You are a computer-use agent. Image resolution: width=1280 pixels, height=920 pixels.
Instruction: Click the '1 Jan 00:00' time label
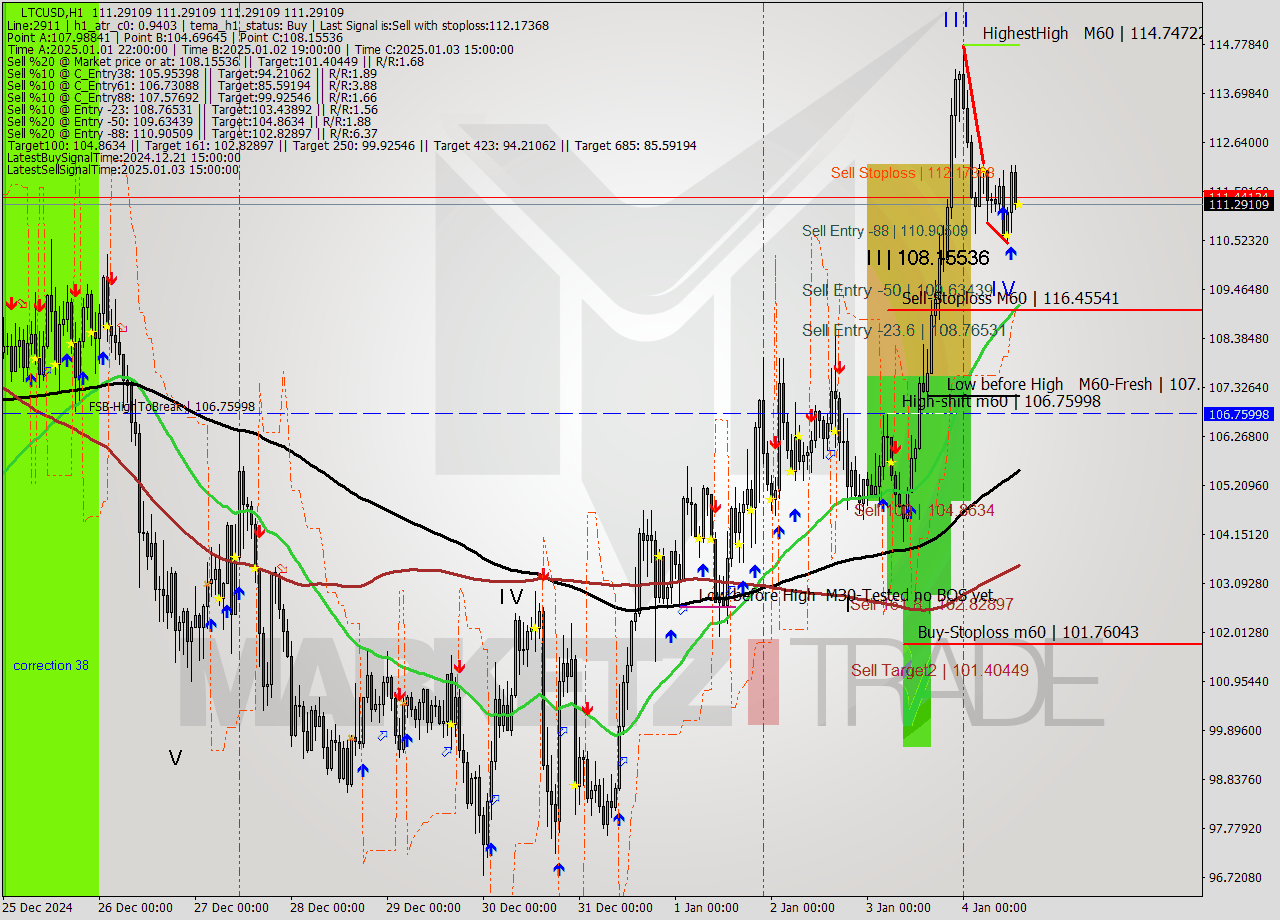click(x=708, y=908)
